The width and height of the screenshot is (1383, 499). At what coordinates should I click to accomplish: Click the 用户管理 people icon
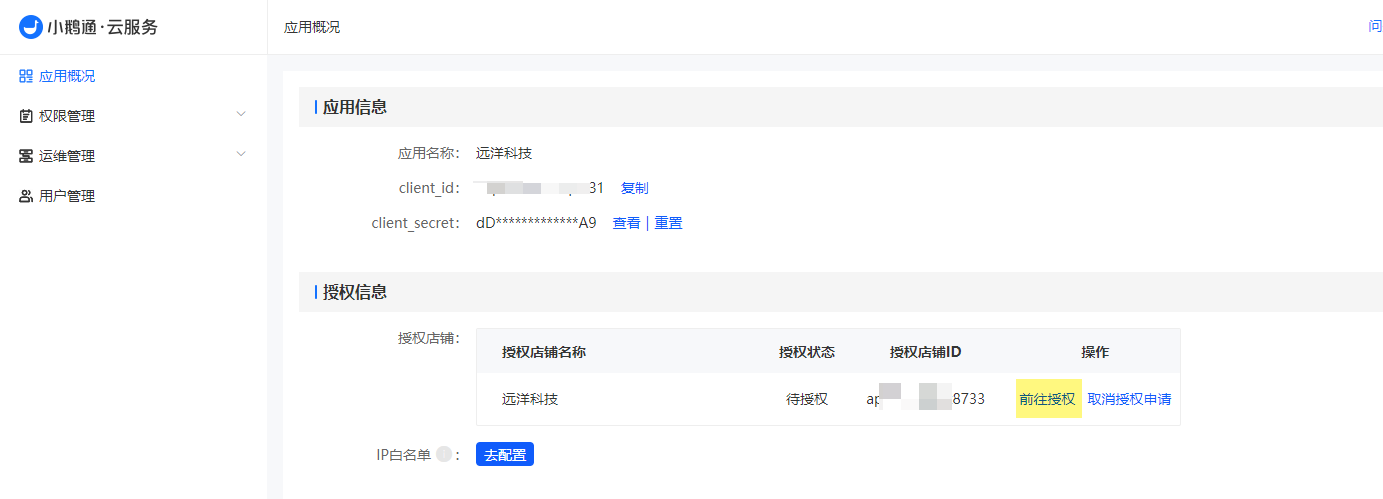[26, 196]
